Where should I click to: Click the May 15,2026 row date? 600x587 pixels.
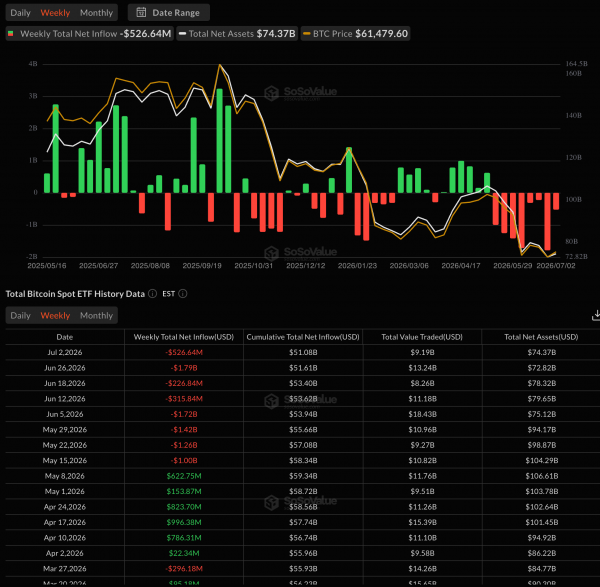point(65,460)
